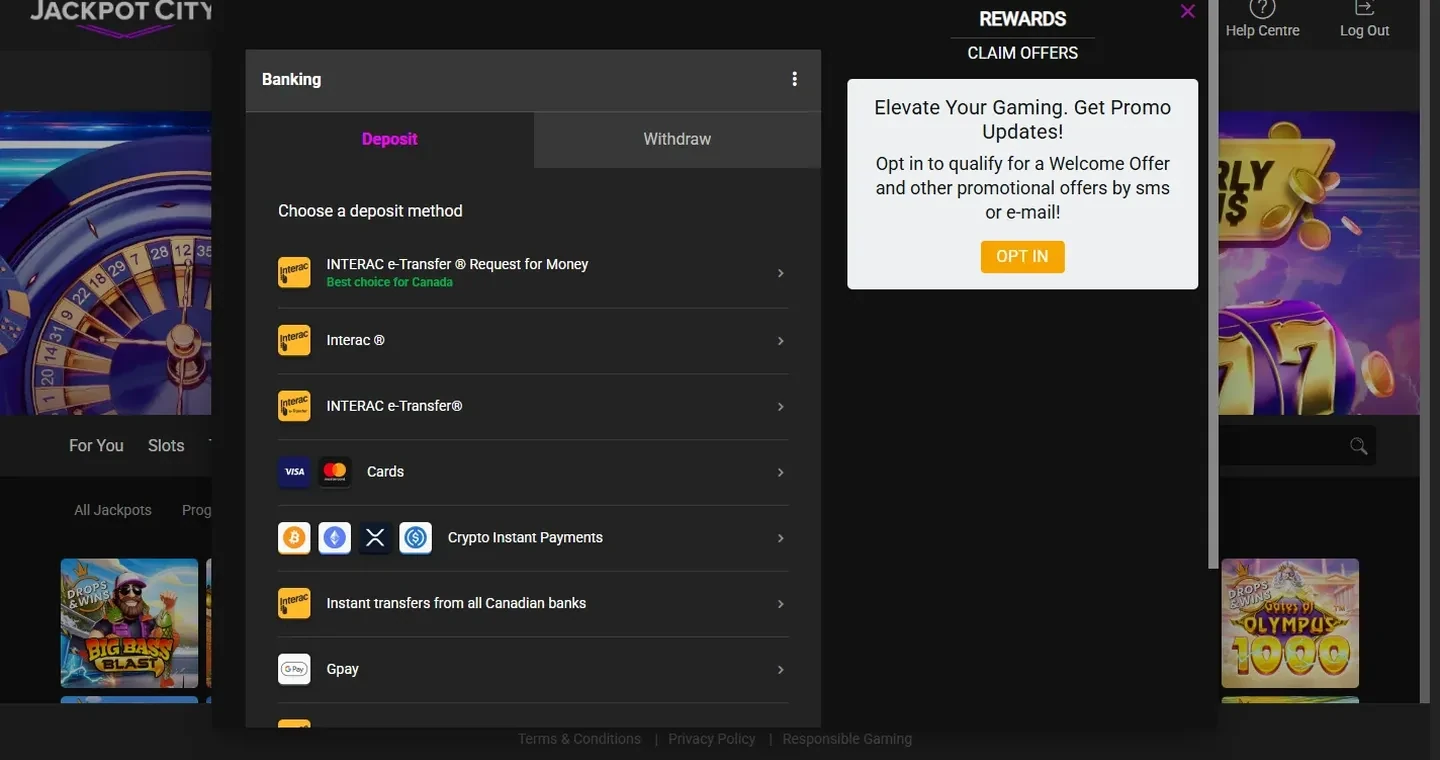Screen dimensions: 1440x760
Task: Click the Jackpot City logo
Action: [122, 17]
